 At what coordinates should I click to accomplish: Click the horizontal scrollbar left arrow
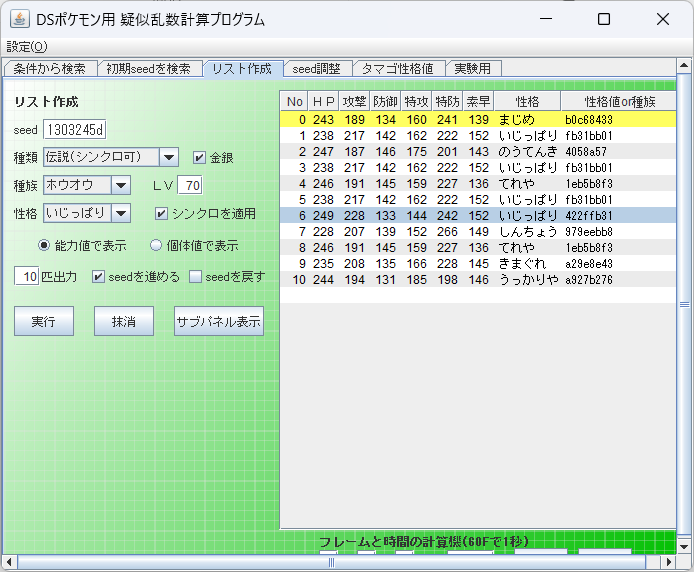pos(9,562)
